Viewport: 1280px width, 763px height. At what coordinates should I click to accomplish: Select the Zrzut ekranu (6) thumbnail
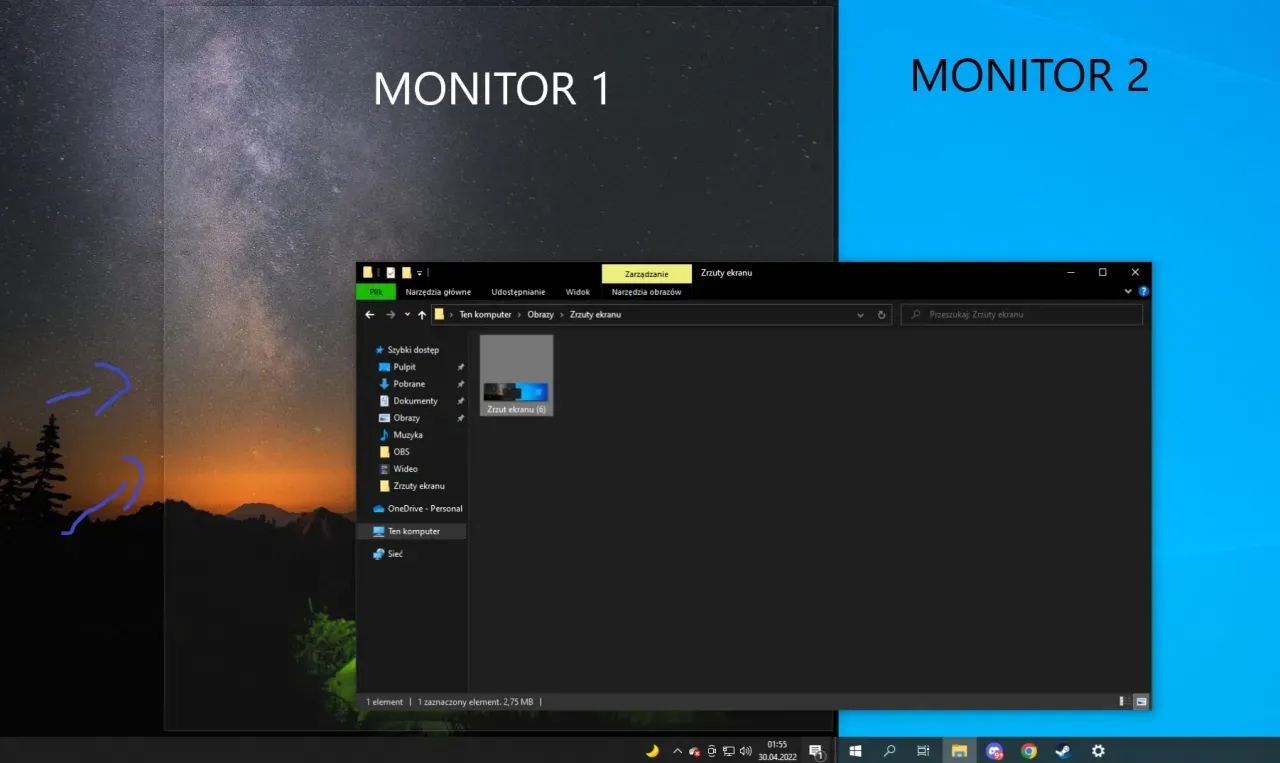pos(516,376)
